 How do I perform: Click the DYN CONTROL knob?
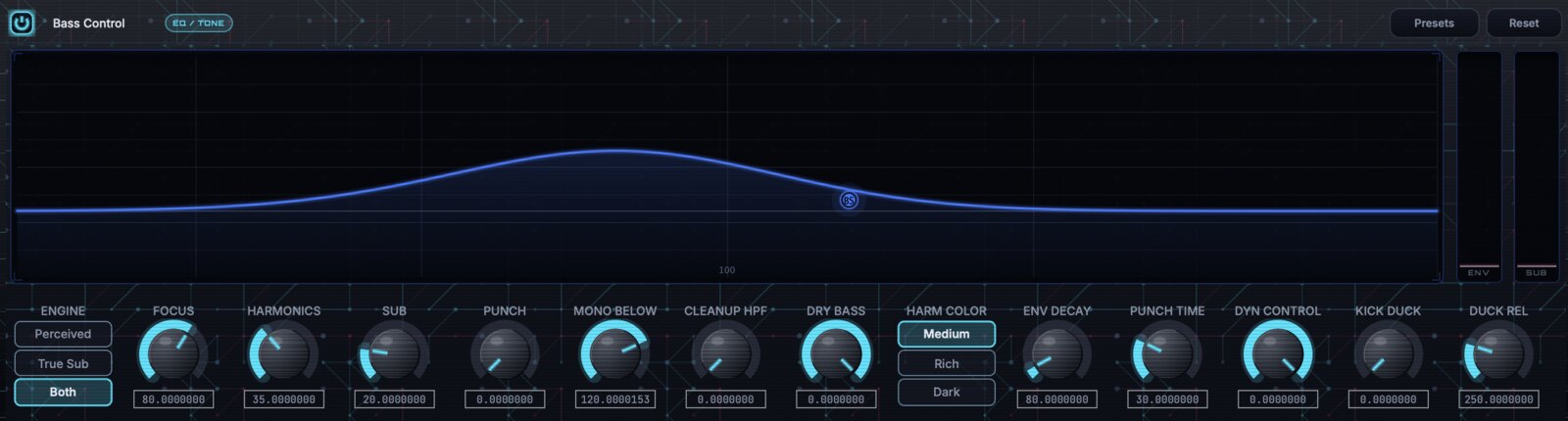1277,352
